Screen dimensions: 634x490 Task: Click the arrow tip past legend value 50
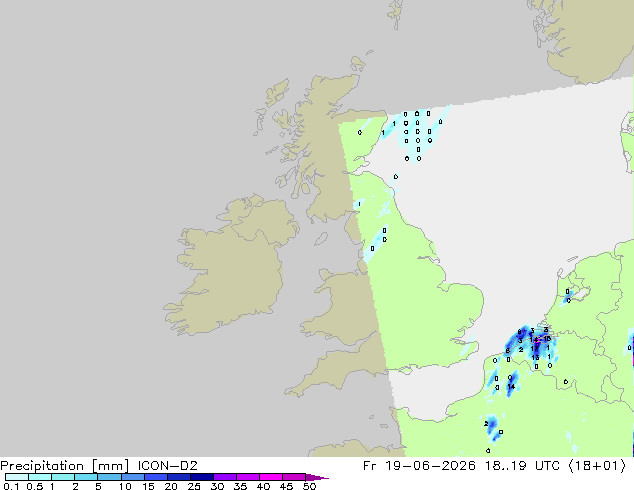[x=317, y=477]
